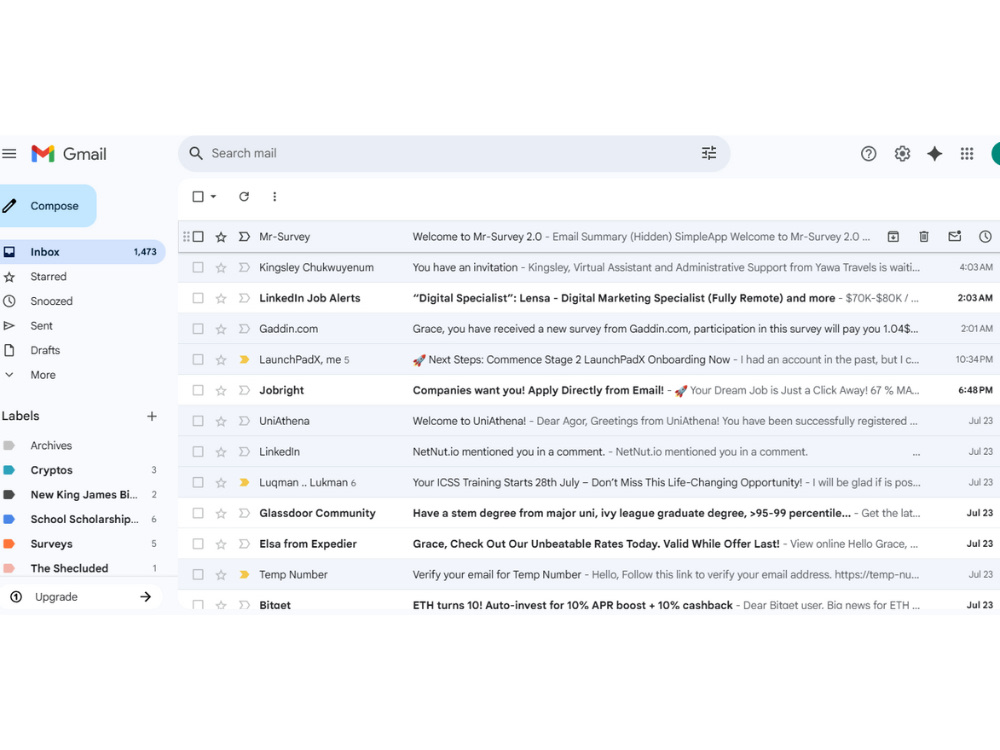Delete the Mr-Survey email
1000x750 pixels.
click(x=923, y=237)
